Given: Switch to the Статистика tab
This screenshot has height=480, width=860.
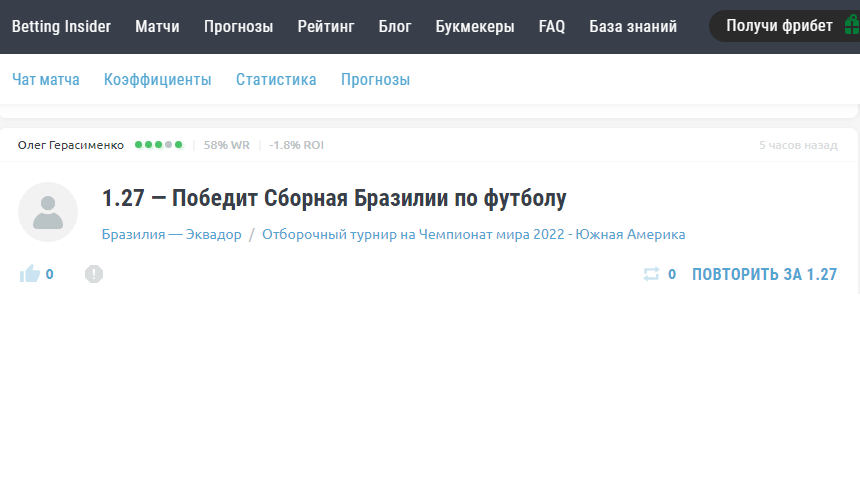Looking at the screenshot, I should pyautogui.click(x=276, y=80).
